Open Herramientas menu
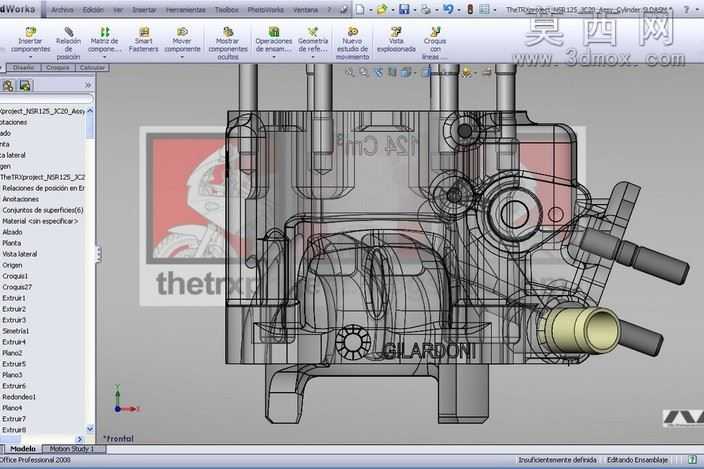Screen dimensions: 704x469 (185, 9)
